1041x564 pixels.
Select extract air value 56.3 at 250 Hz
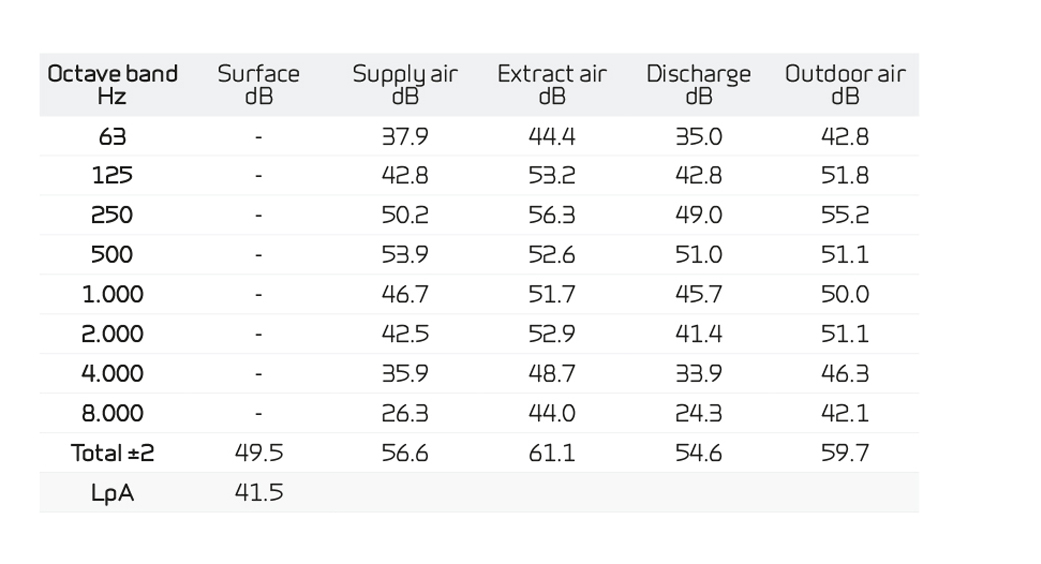(x=551, y=216)
